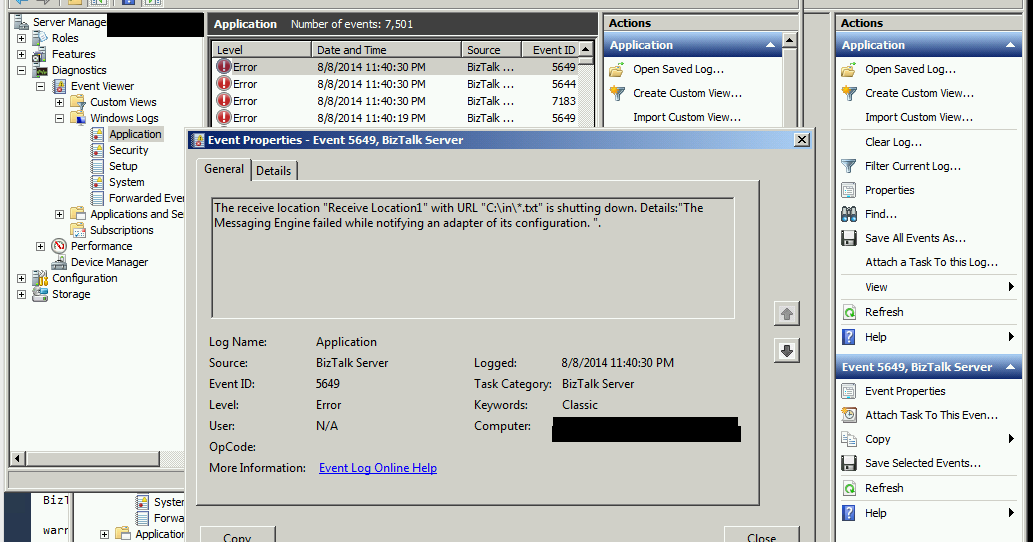Sort events by Level column header

(262, 50)
